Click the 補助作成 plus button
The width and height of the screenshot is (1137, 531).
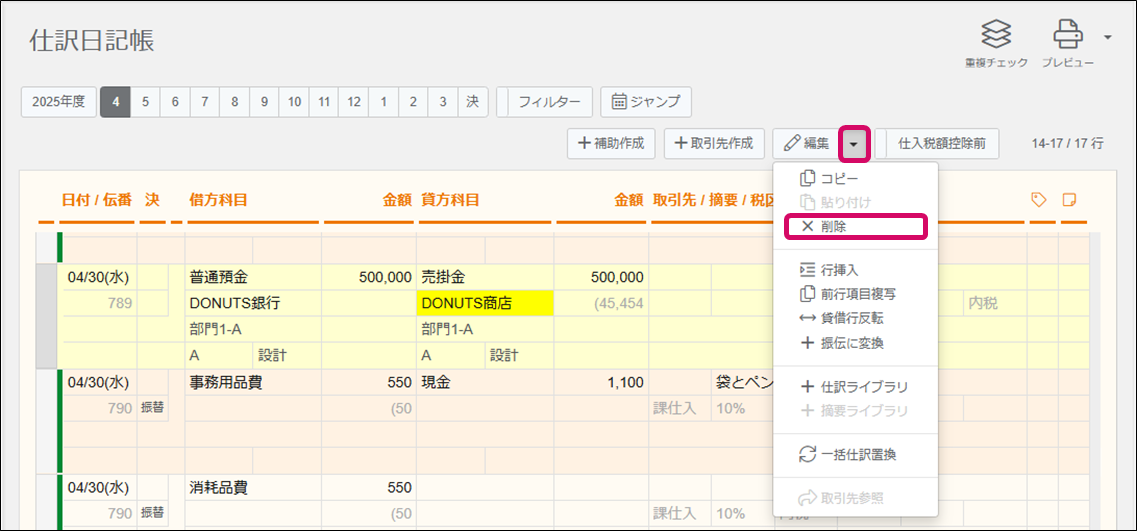click(x=611, y=144)
